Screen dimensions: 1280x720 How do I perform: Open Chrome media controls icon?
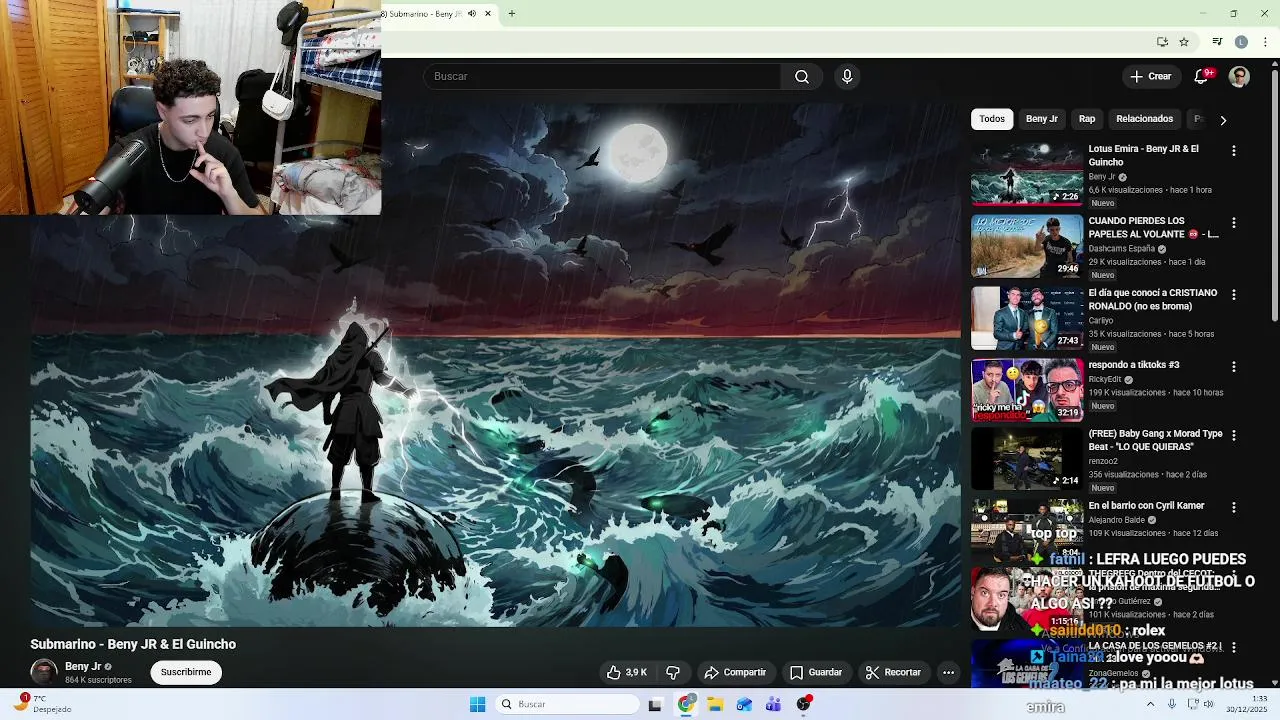tap(1217, 42)
